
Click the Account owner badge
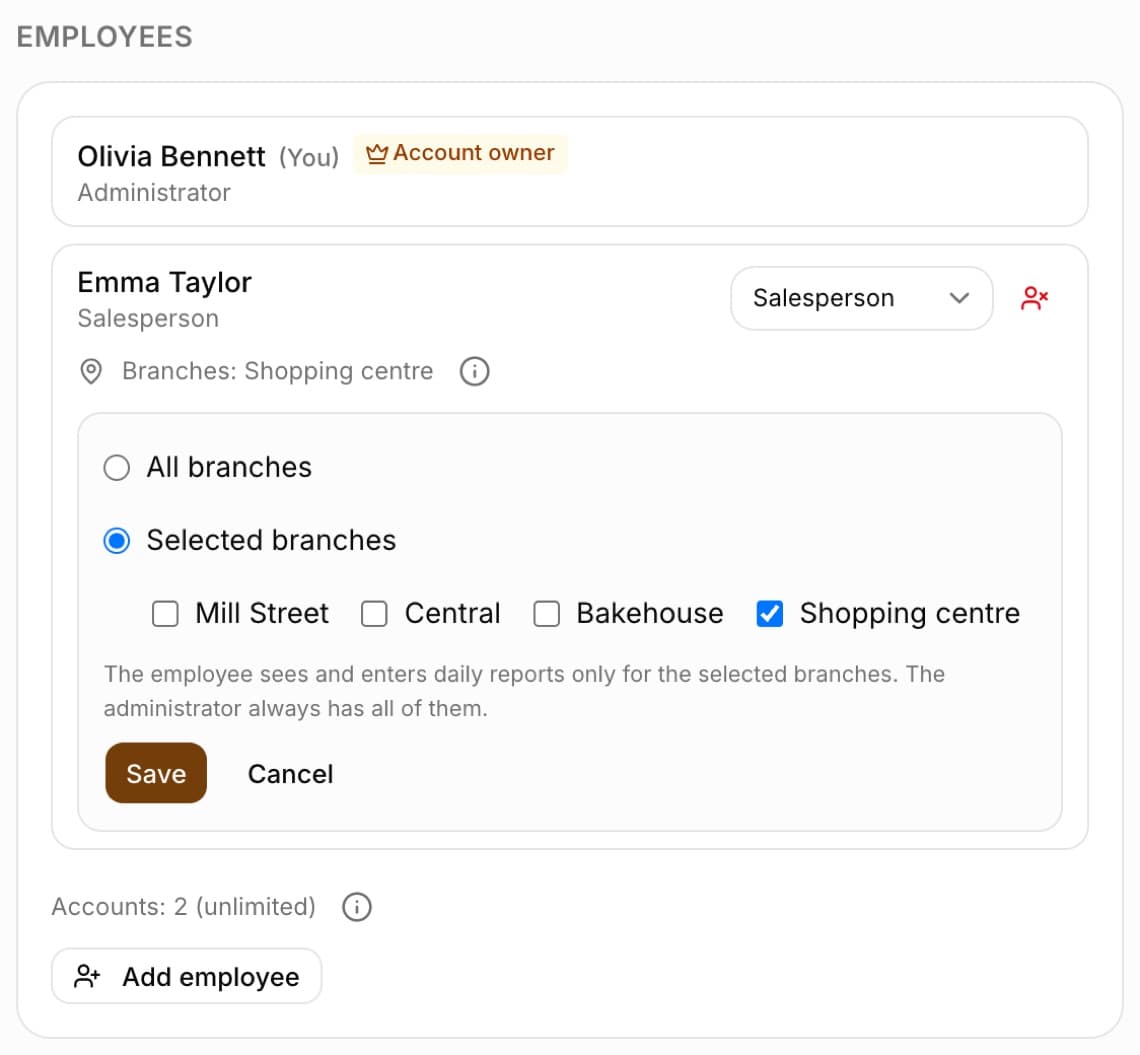(460, 153)
